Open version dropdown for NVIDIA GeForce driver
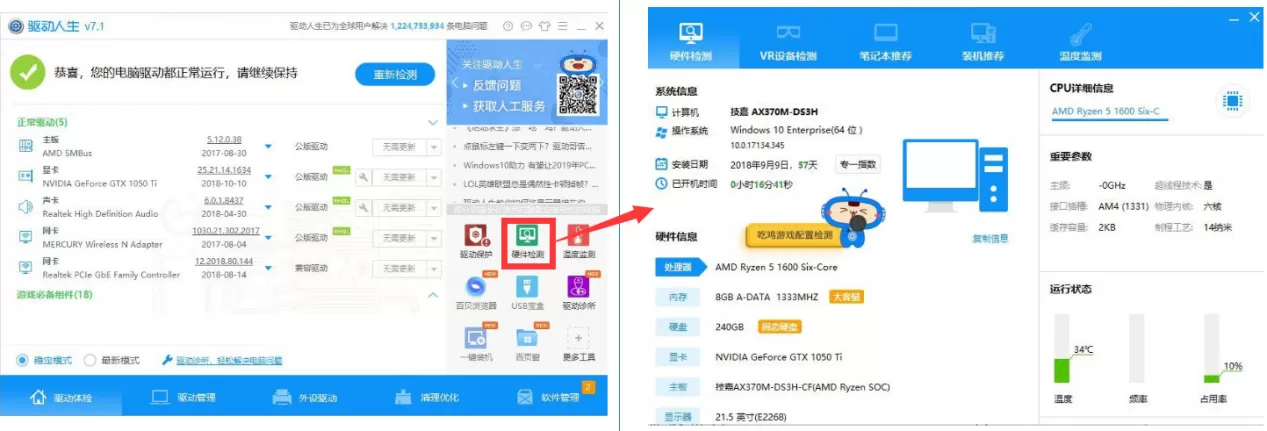1267x431 pixels. click(269, 177)
